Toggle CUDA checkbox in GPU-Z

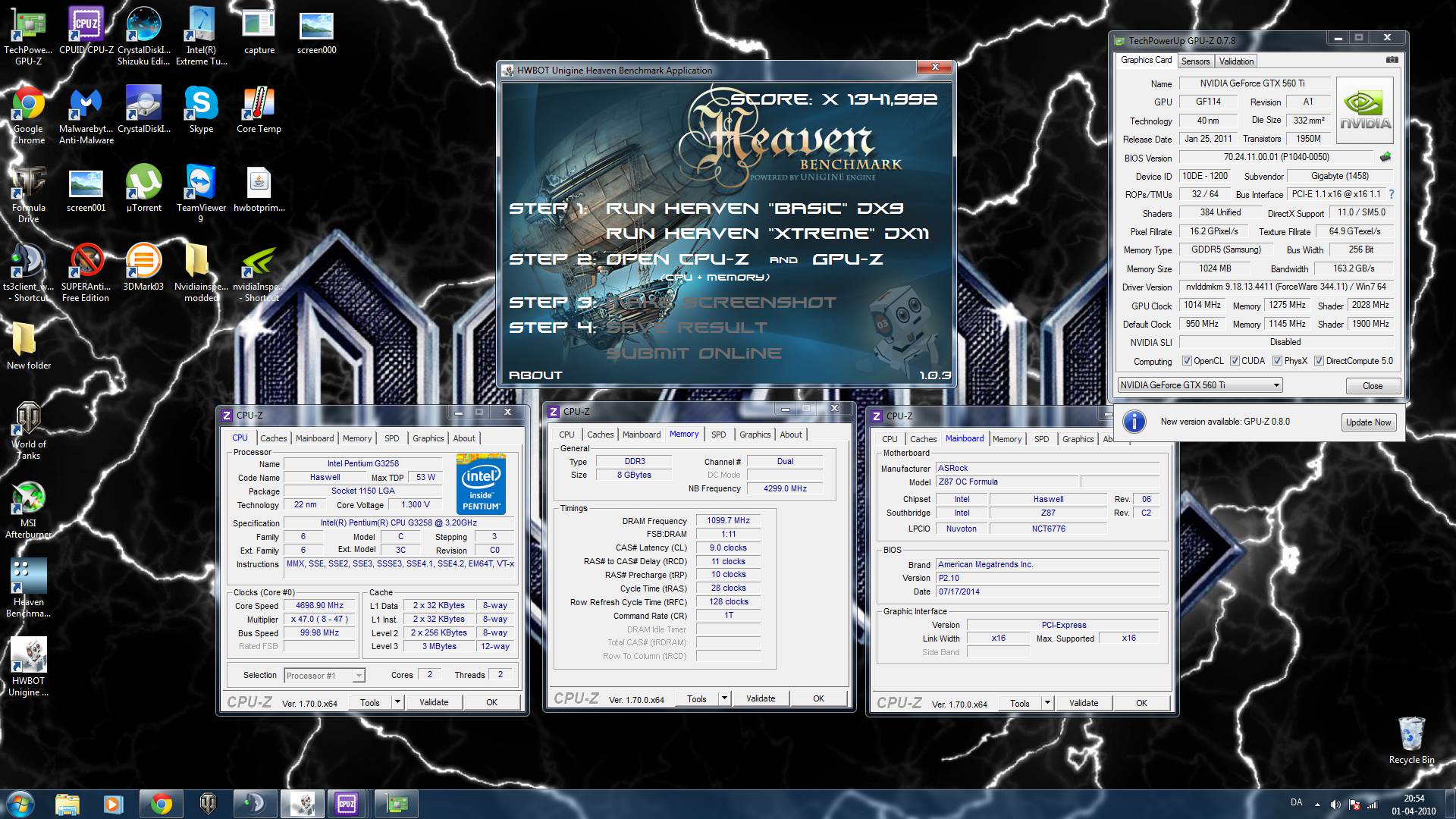(1235, 361)
